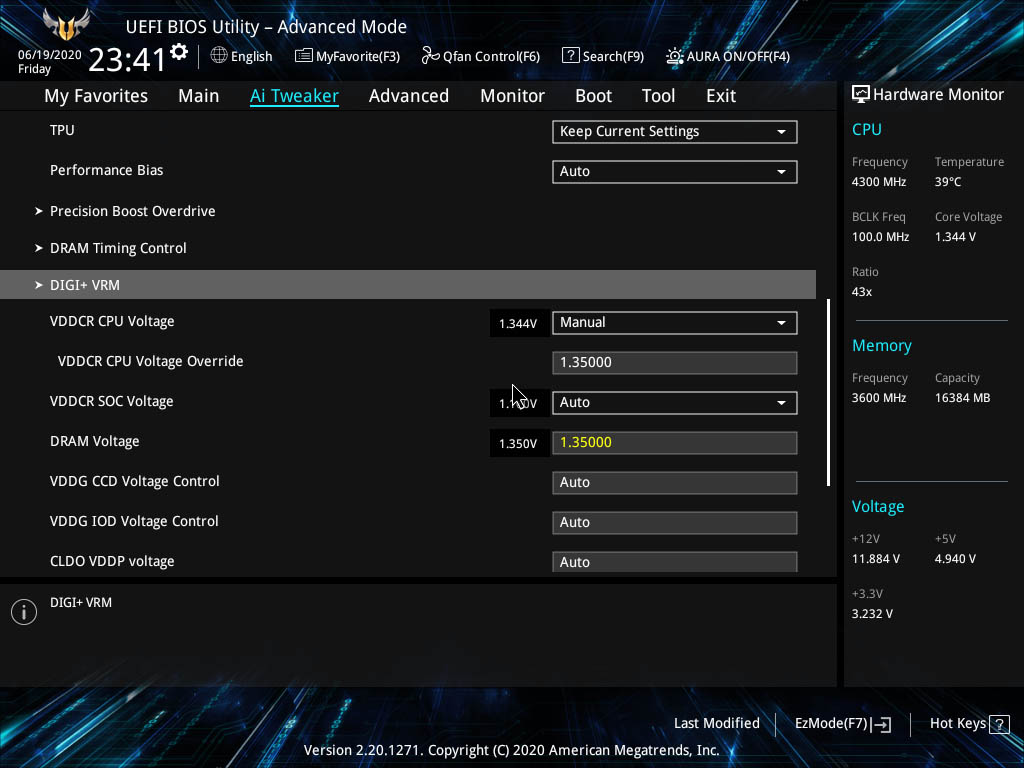The image size is (1024, 768).
Task: Select the Ai Tweaker tab
Action: [x=294, y=96]
